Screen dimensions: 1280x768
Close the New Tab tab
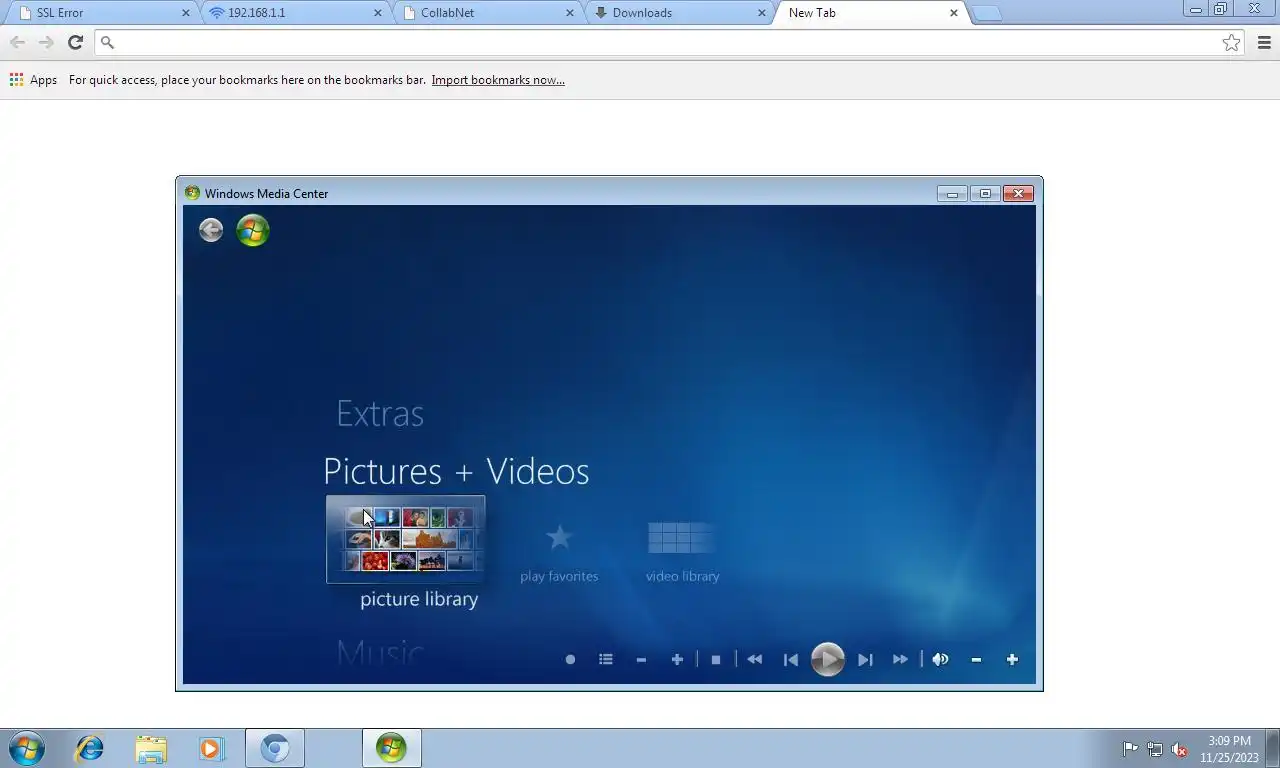[954, 13]
